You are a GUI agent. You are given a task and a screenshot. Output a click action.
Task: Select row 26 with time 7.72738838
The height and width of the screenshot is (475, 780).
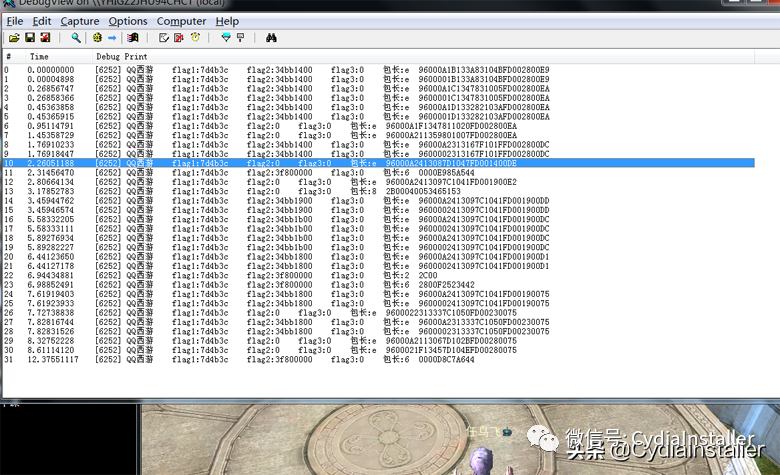[x=379, y=313]
